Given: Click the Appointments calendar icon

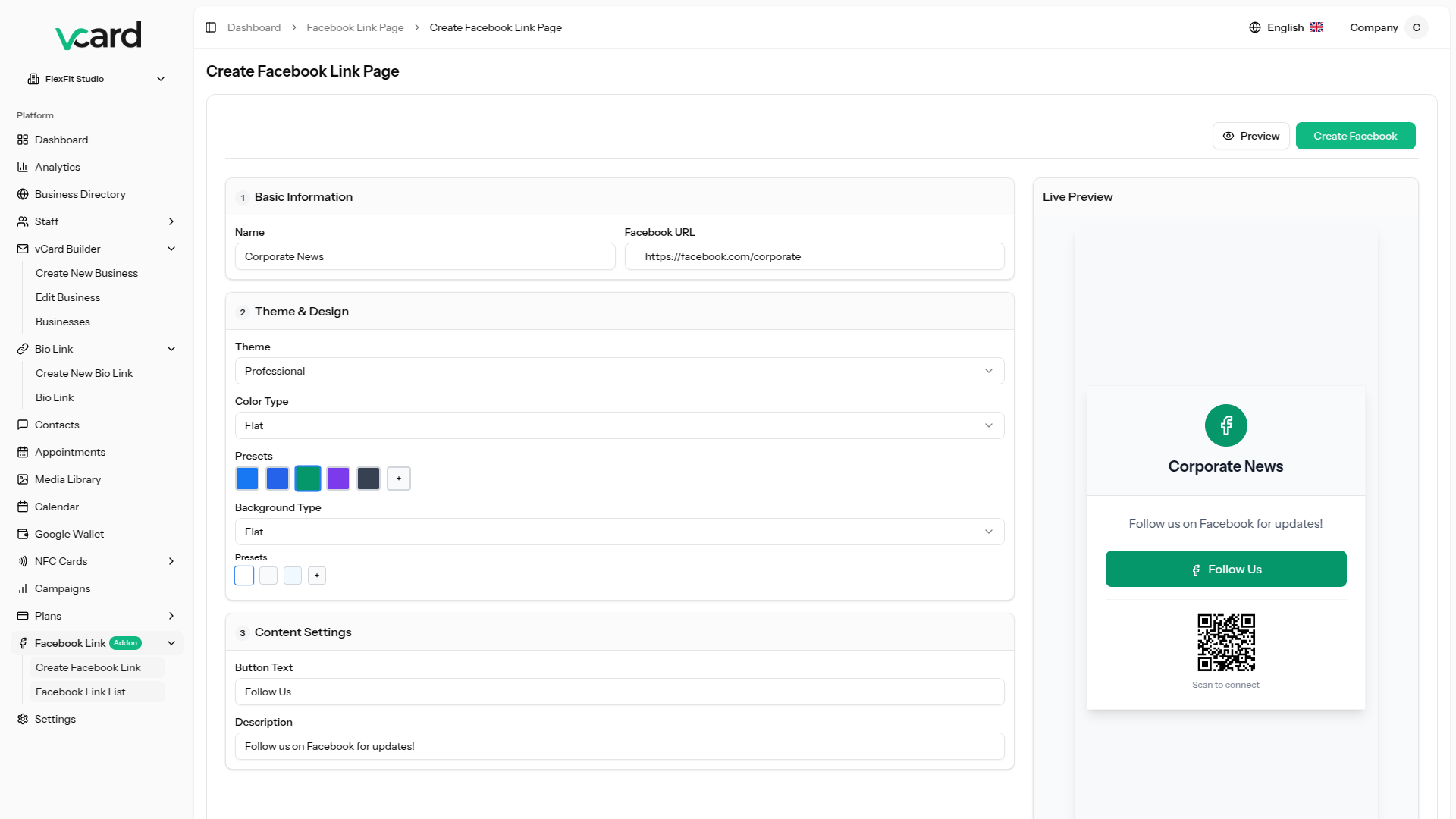Looking at the screenshot, I should 23,452.
